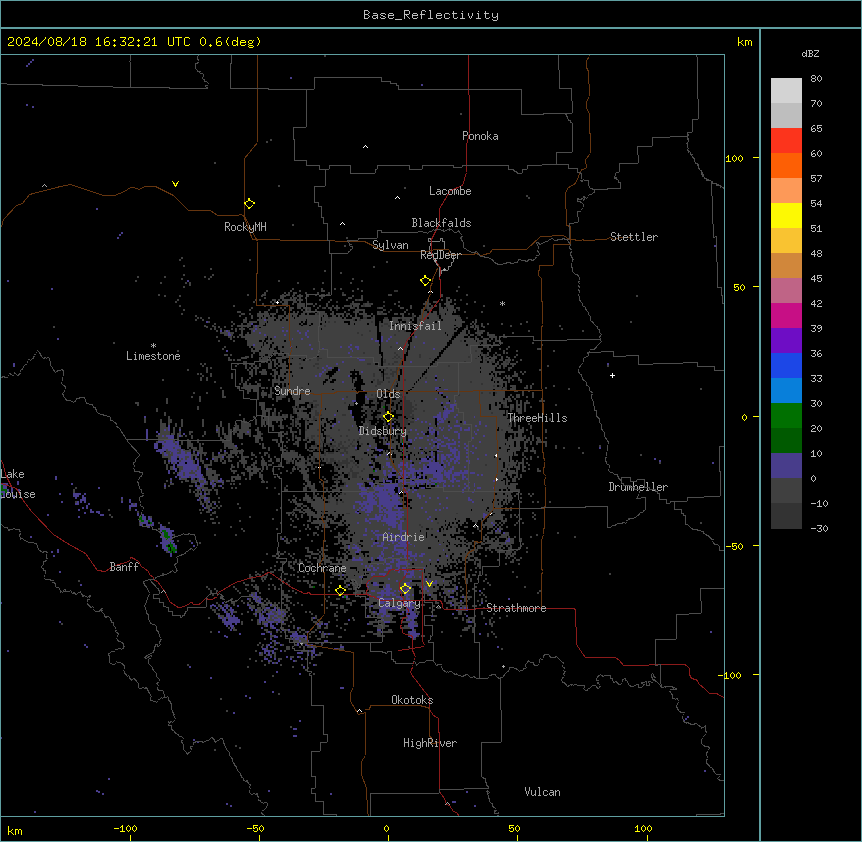Click the Ponoka city label
The height and width of the screenshot is (842, 862).
[x=480, y=136]
